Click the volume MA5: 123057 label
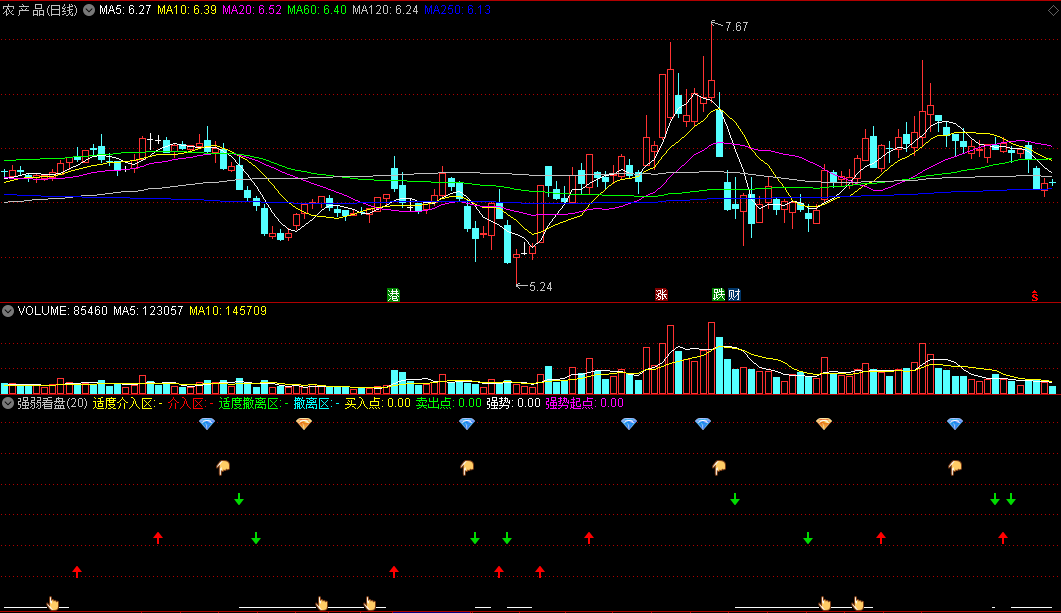Image resolution: width=1061 pixels, height=613 pixels. [x=148, y=311]
